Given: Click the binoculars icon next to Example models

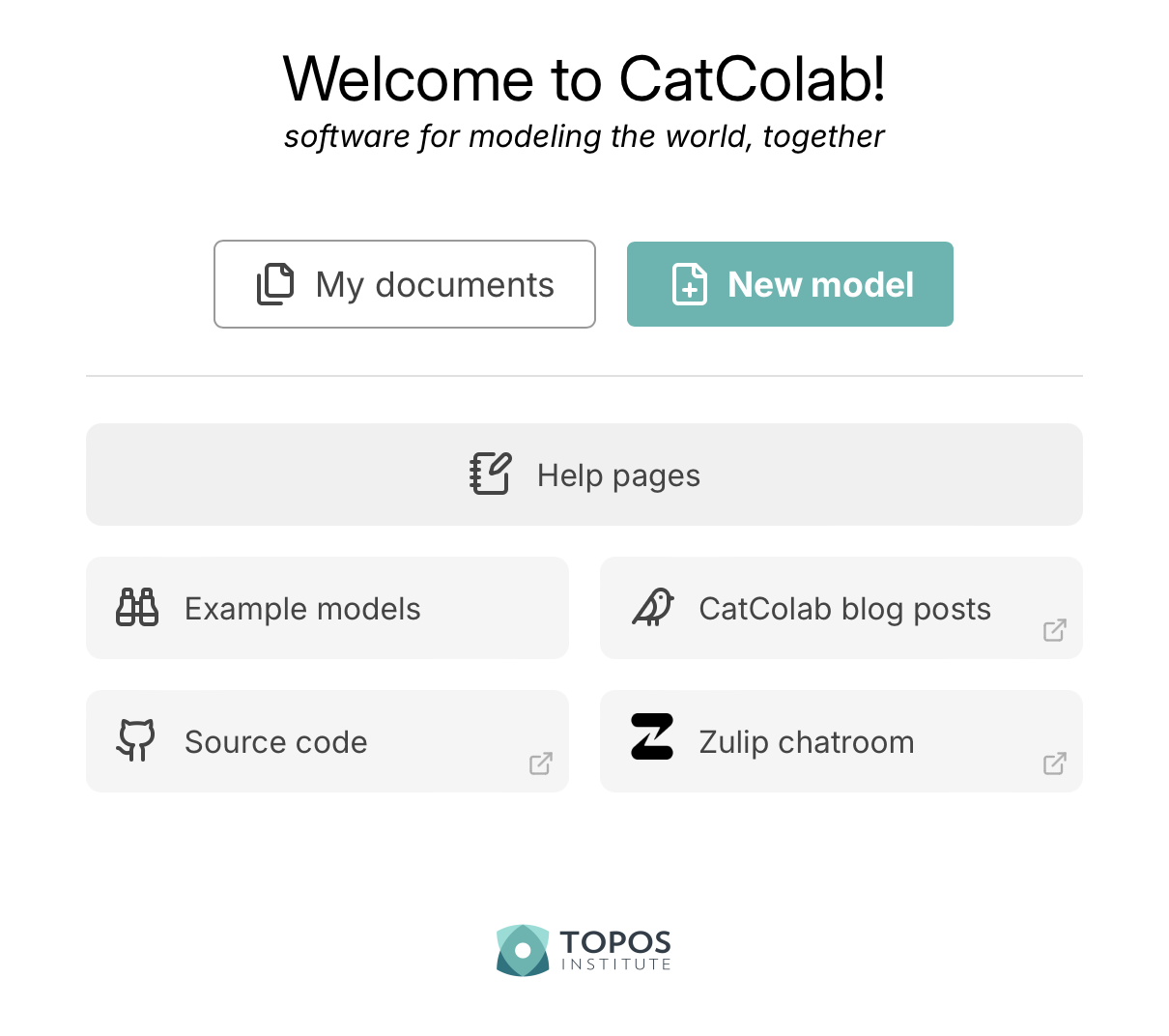Looking at the screenshot, I should click(x=136, y=608).
